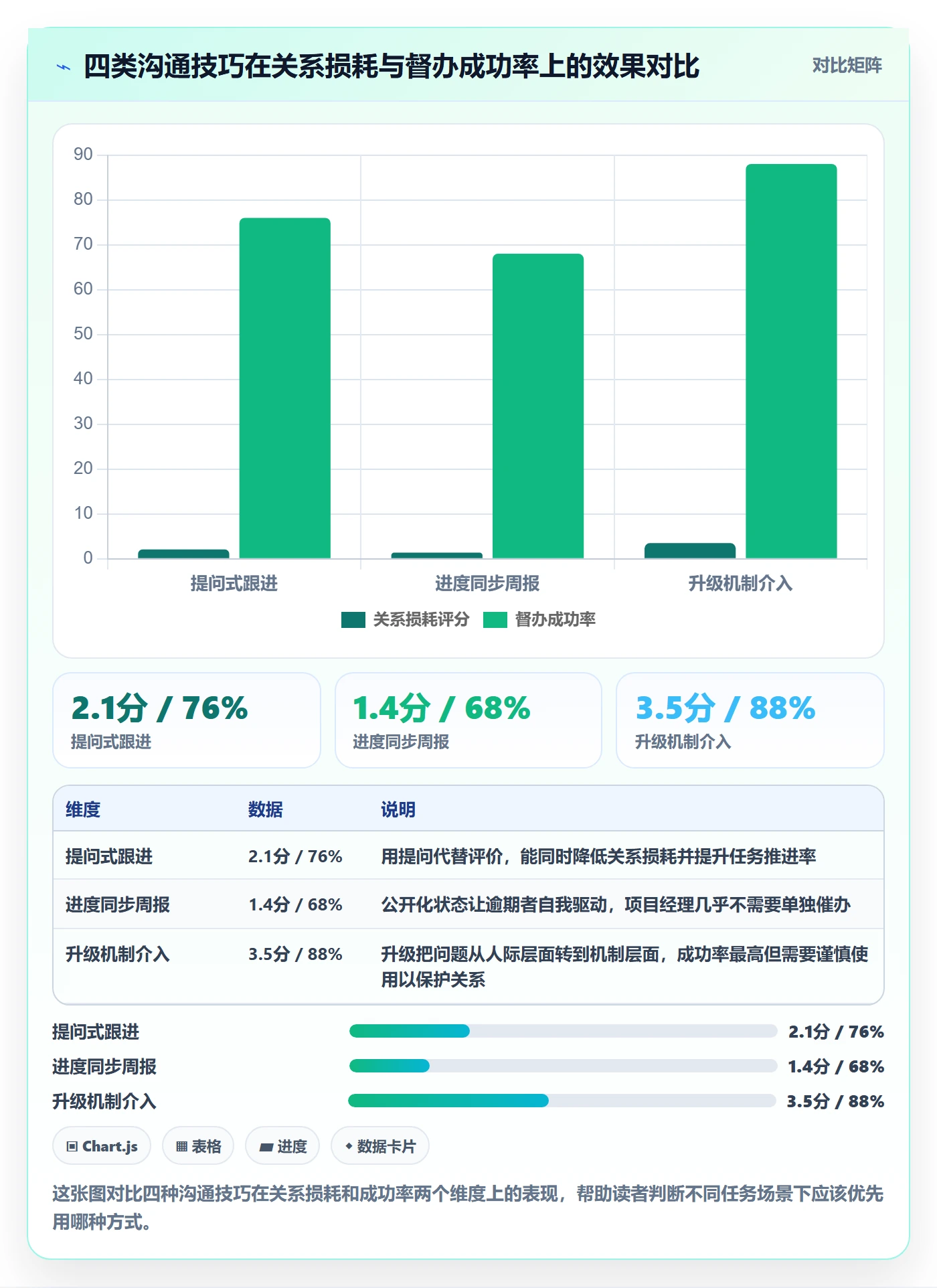This screenshot has height=1288, width=937.
Task: Click table cell 1.4分 / 68%
Action: click(x=295, y=904)
